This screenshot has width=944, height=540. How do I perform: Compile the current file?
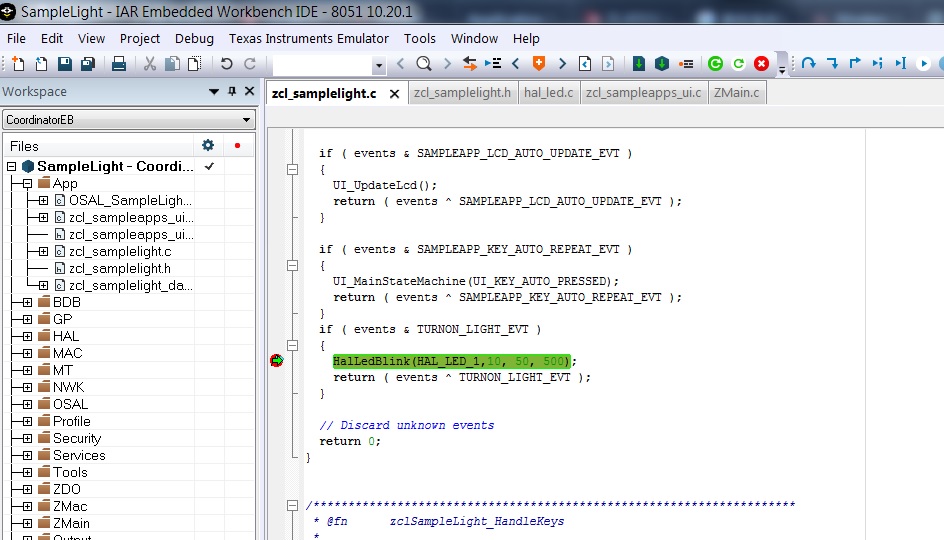[x=639, y=63]
